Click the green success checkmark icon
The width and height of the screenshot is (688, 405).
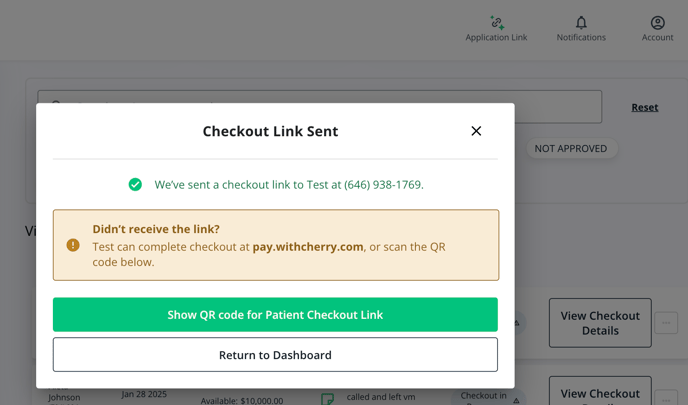[135, 185]
